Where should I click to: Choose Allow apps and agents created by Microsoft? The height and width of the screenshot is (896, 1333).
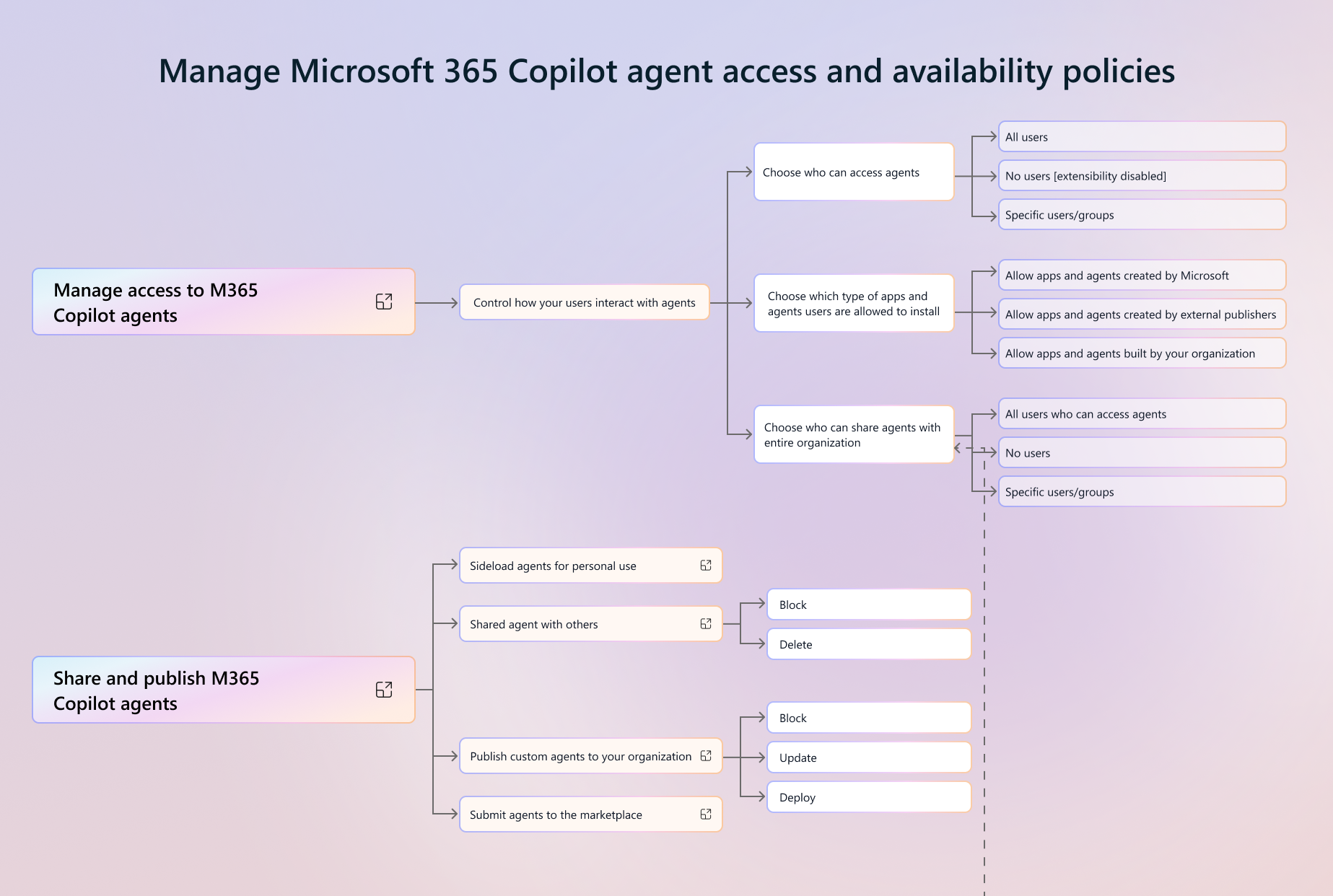(x=1141, y=276)
